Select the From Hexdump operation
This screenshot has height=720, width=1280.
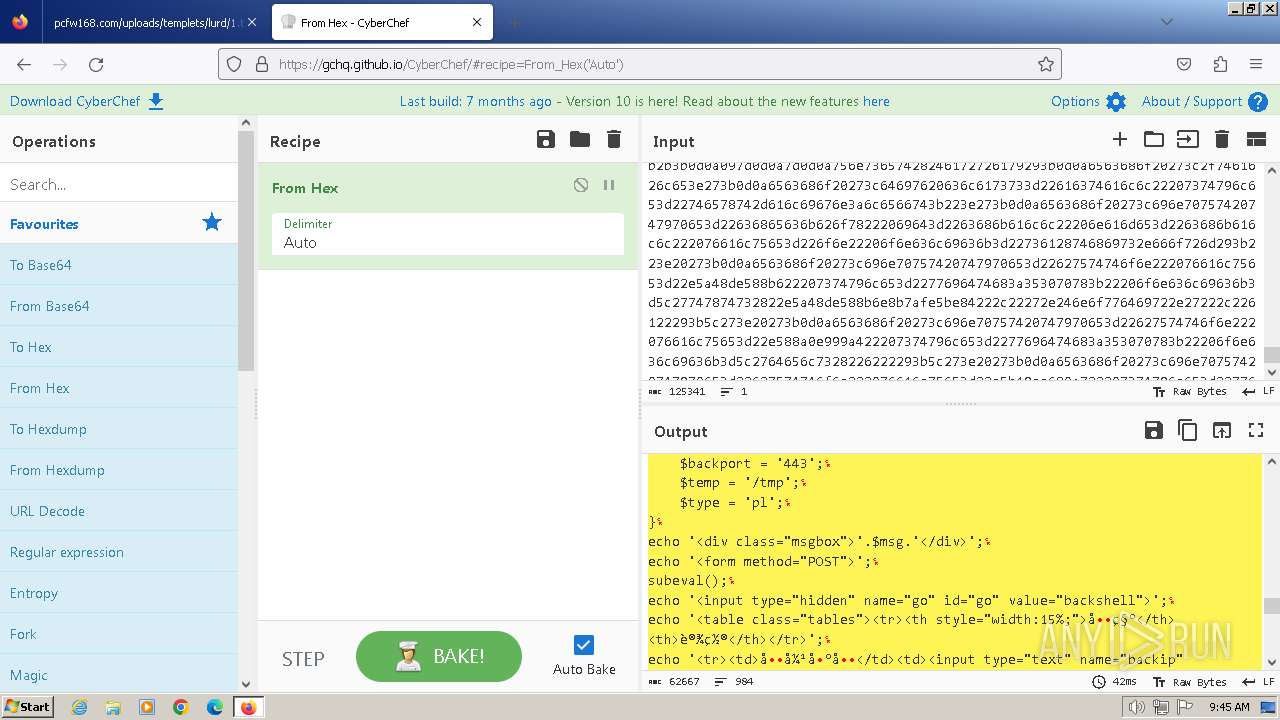point(118,470)
